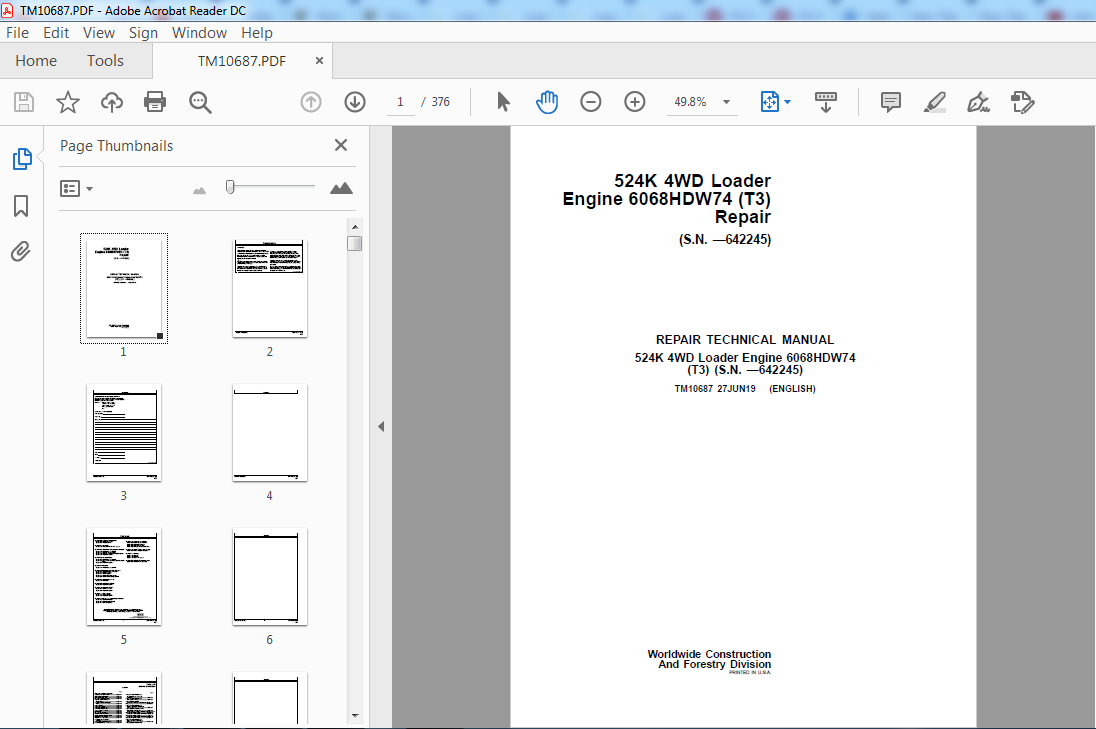This screenshot has width=1096, height=729.
Task: Add a comment with the speech bubble icon
Action: tap(890, 102)
